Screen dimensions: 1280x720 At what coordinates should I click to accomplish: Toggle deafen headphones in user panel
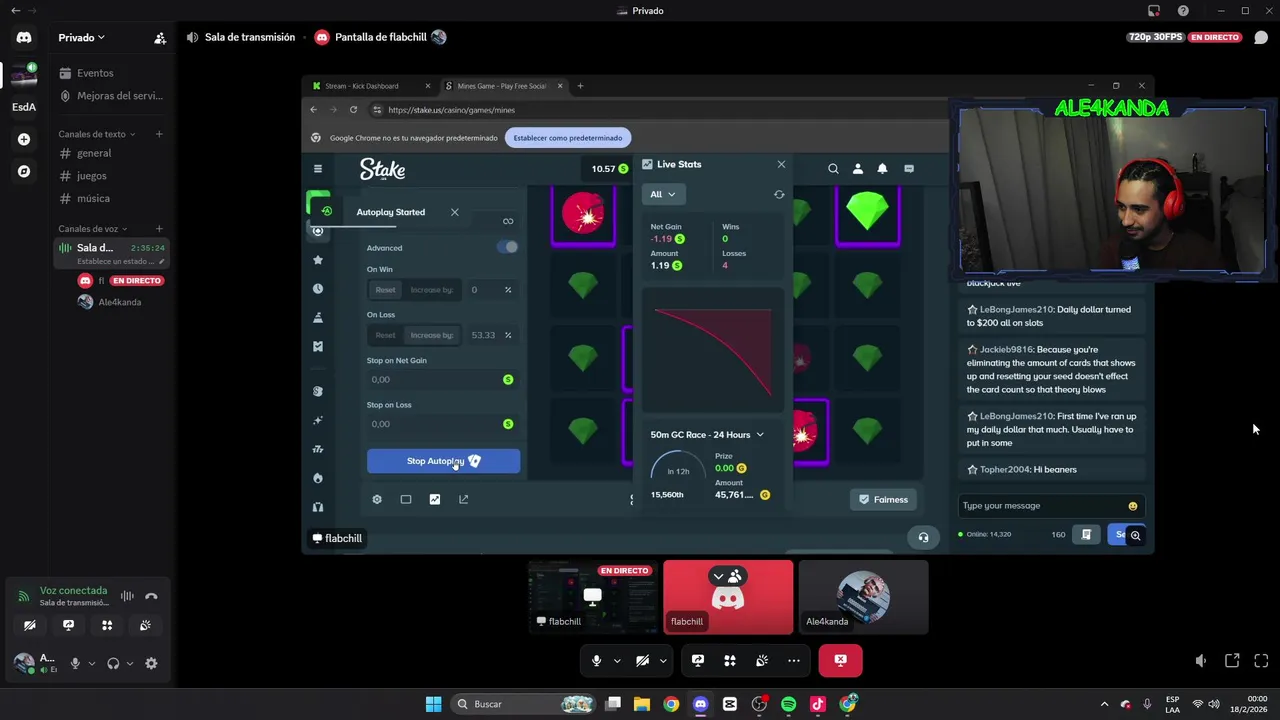[x=113, y=663]
